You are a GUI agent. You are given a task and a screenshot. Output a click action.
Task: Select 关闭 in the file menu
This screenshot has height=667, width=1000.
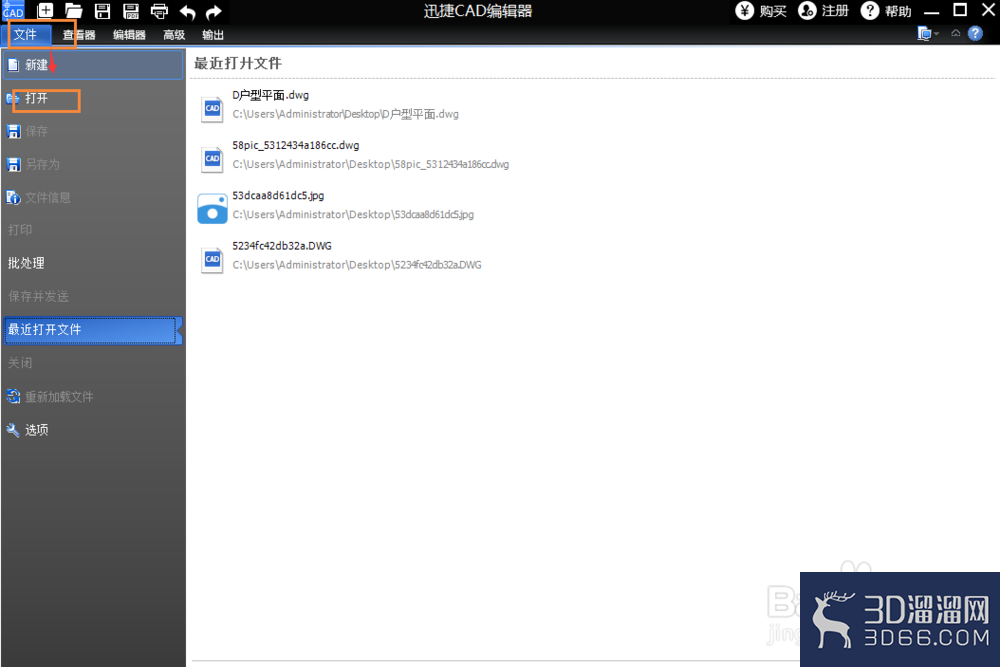click(x=93, y=363)
